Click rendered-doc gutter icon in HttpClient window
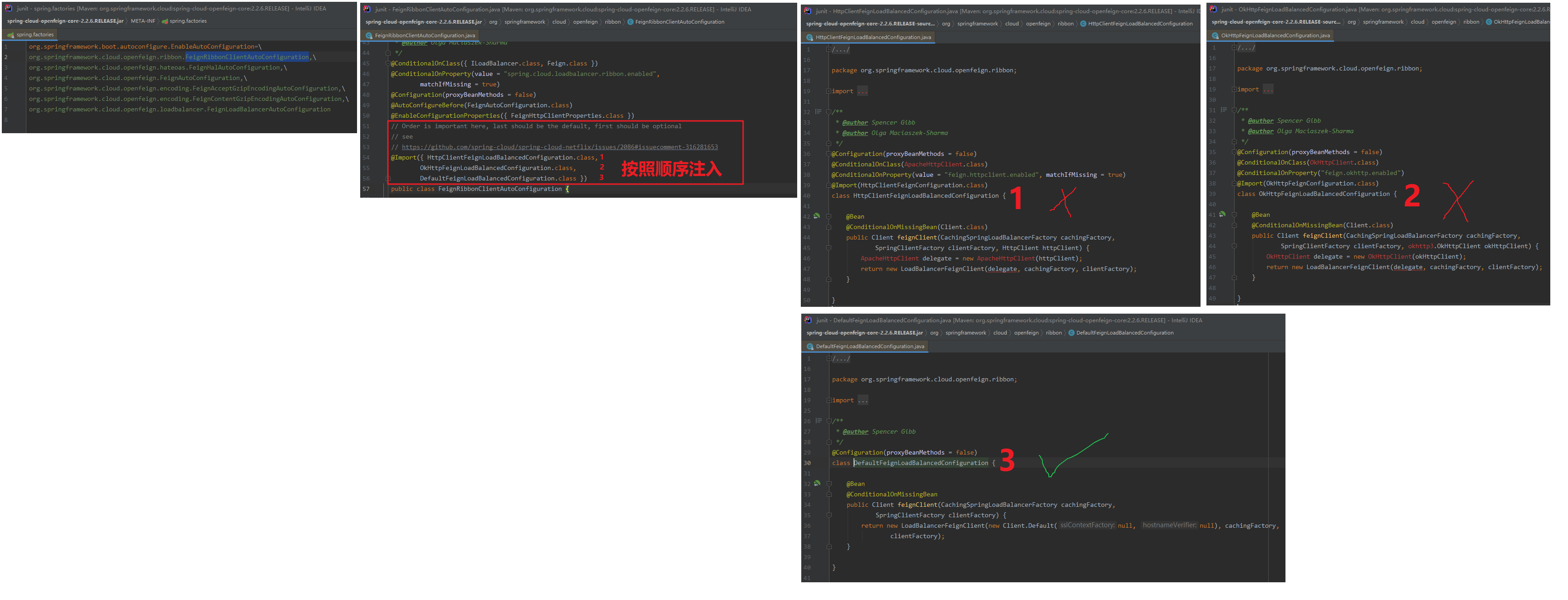The width and height of the screenshot is (1568, 600). 819,111
